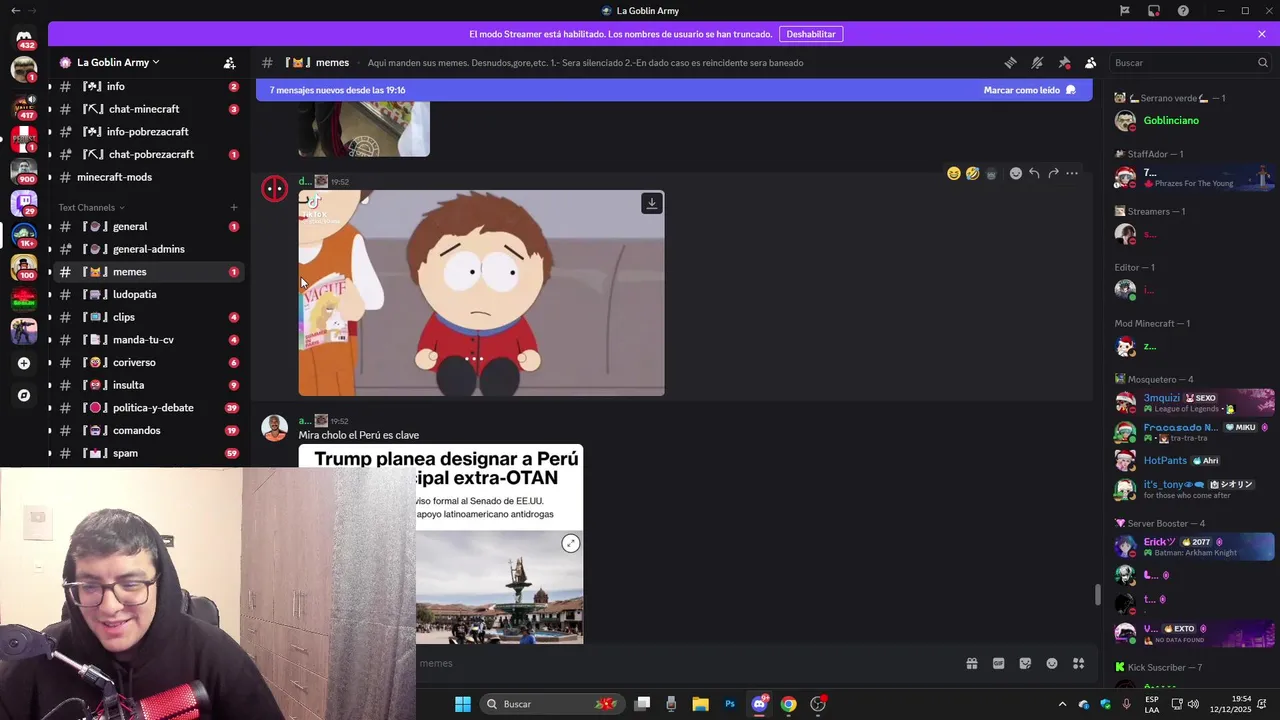Show hidden system tray icons

click(1062, 704)
